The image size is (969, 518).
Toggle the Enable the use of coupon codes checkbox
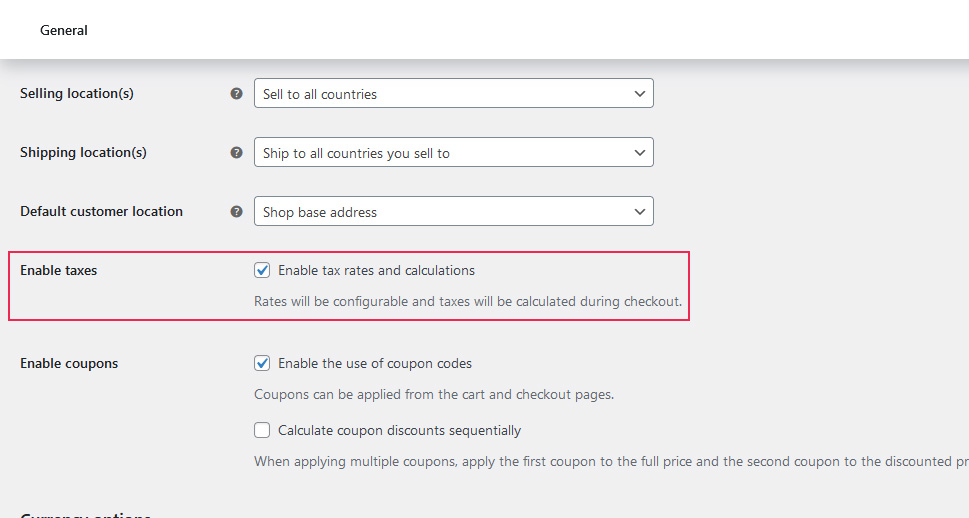pos(262,363)
